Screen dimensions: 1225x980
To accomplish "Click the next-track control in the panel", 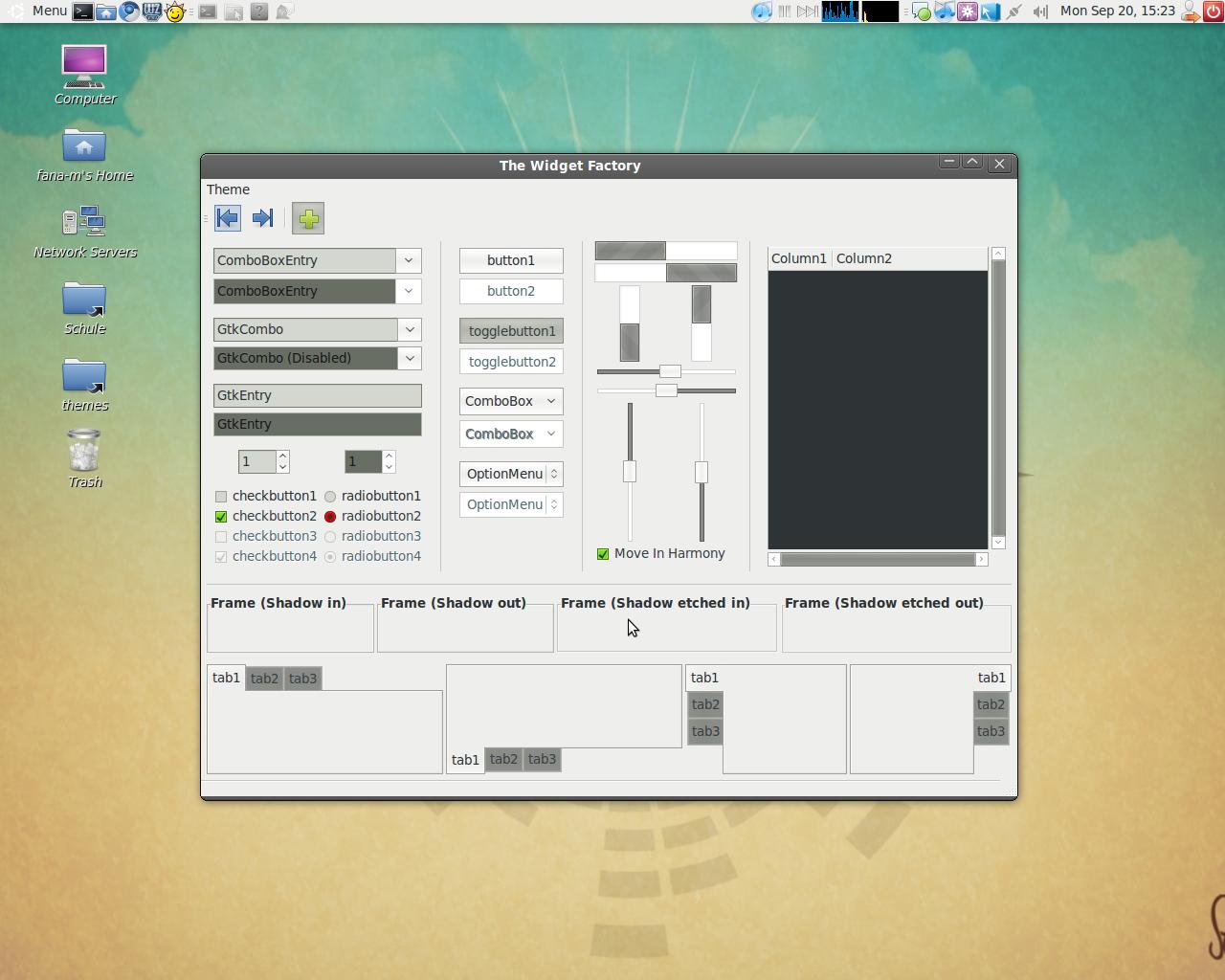I will coord(807,11).
